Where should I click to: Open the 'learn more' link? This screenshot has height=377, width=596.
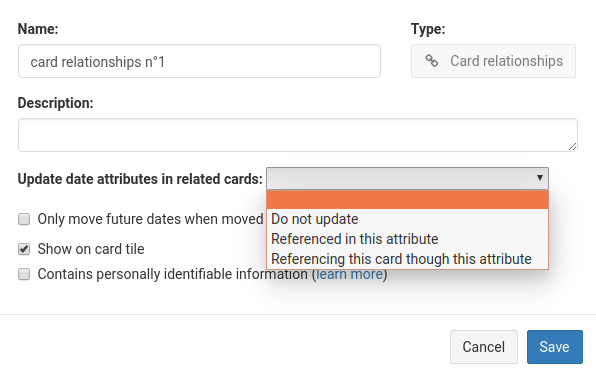tap(349, 274)
